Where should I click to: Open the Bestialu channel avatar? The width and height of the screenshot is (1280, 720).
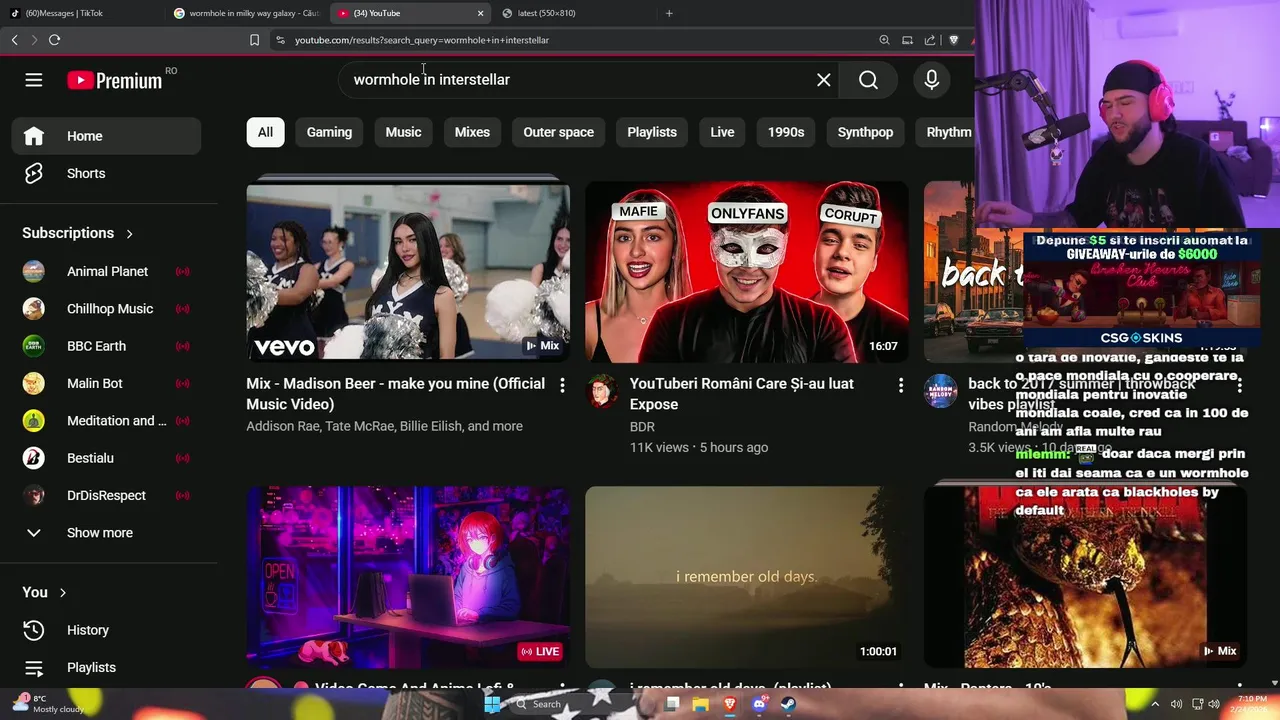pyautogui.click(x=34, y=458)
